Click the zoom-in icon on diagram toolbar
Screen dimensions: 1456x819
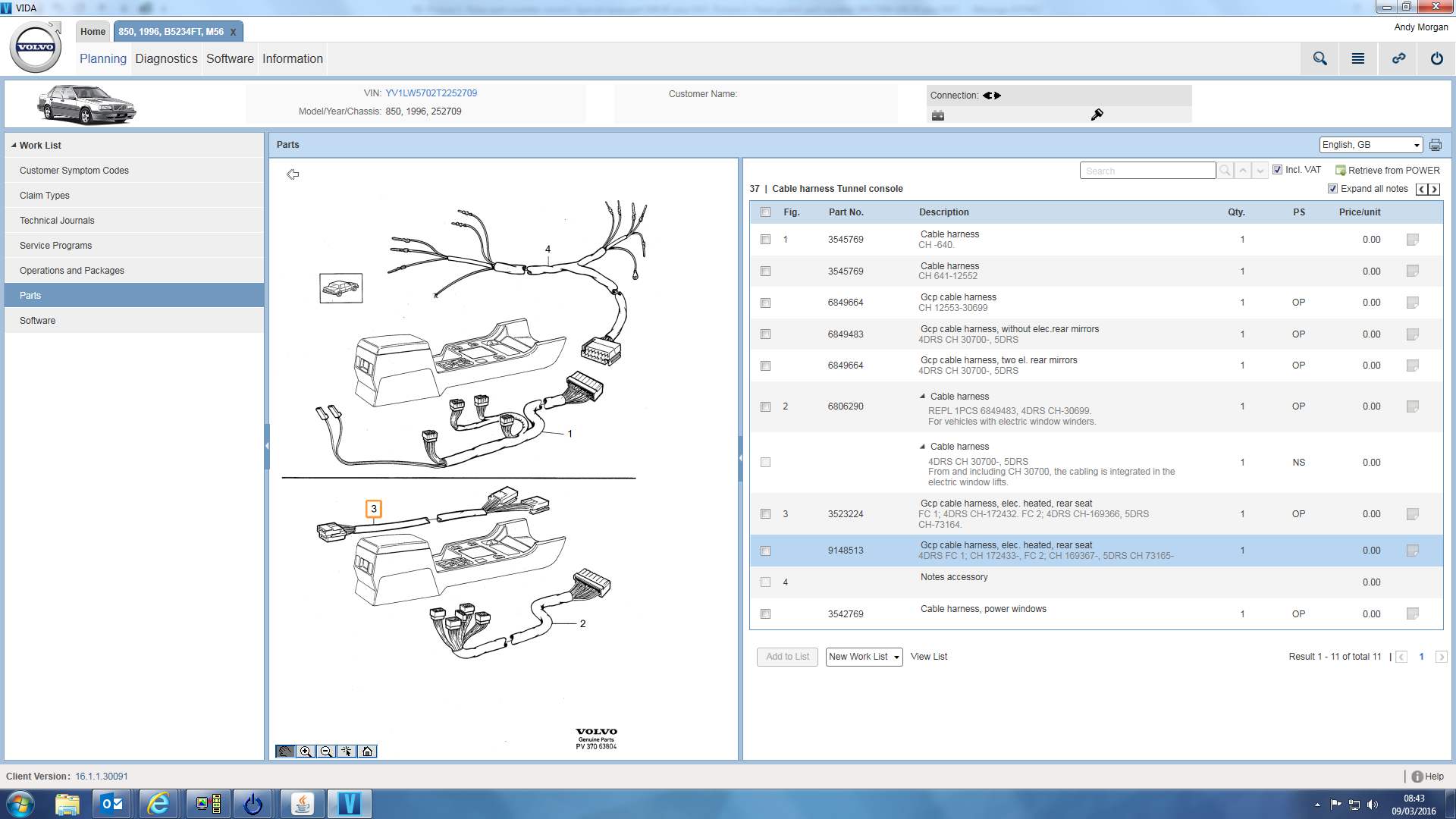pyautogui.click(x=307, y=751)
